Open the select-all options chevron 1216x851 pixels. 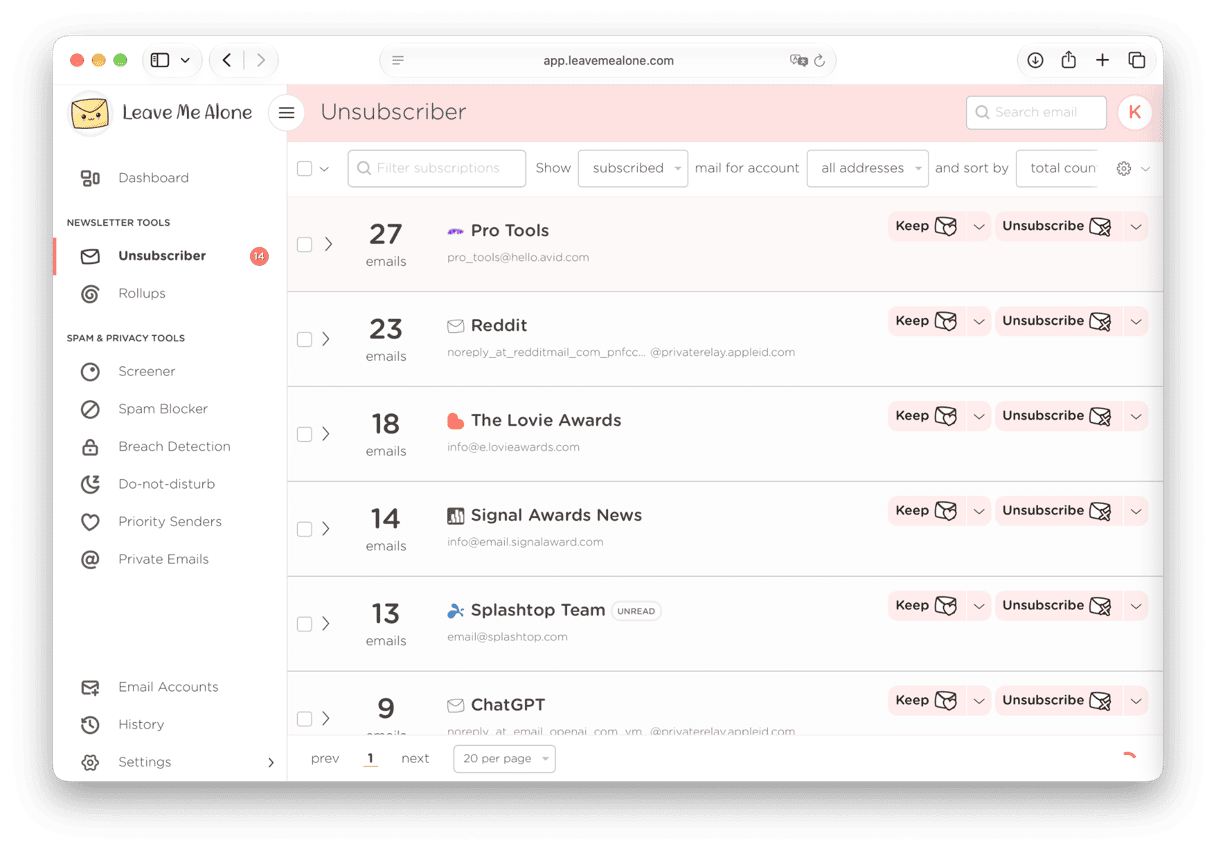pyautogui.click(x=324, y=169)
